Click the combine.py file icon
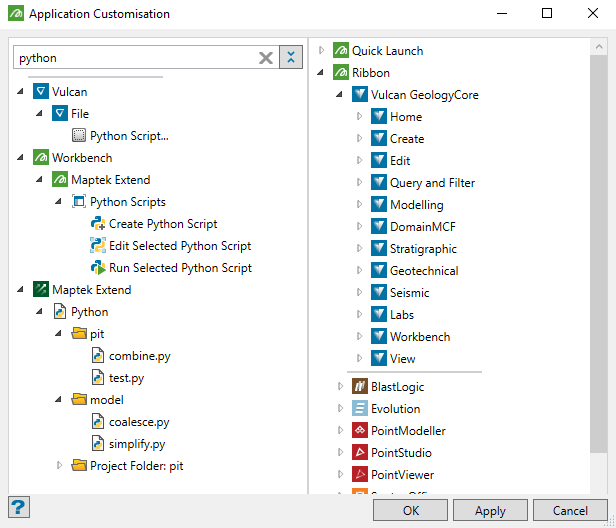This screenshot has width=616, height=528. click(x=98, y=356)
